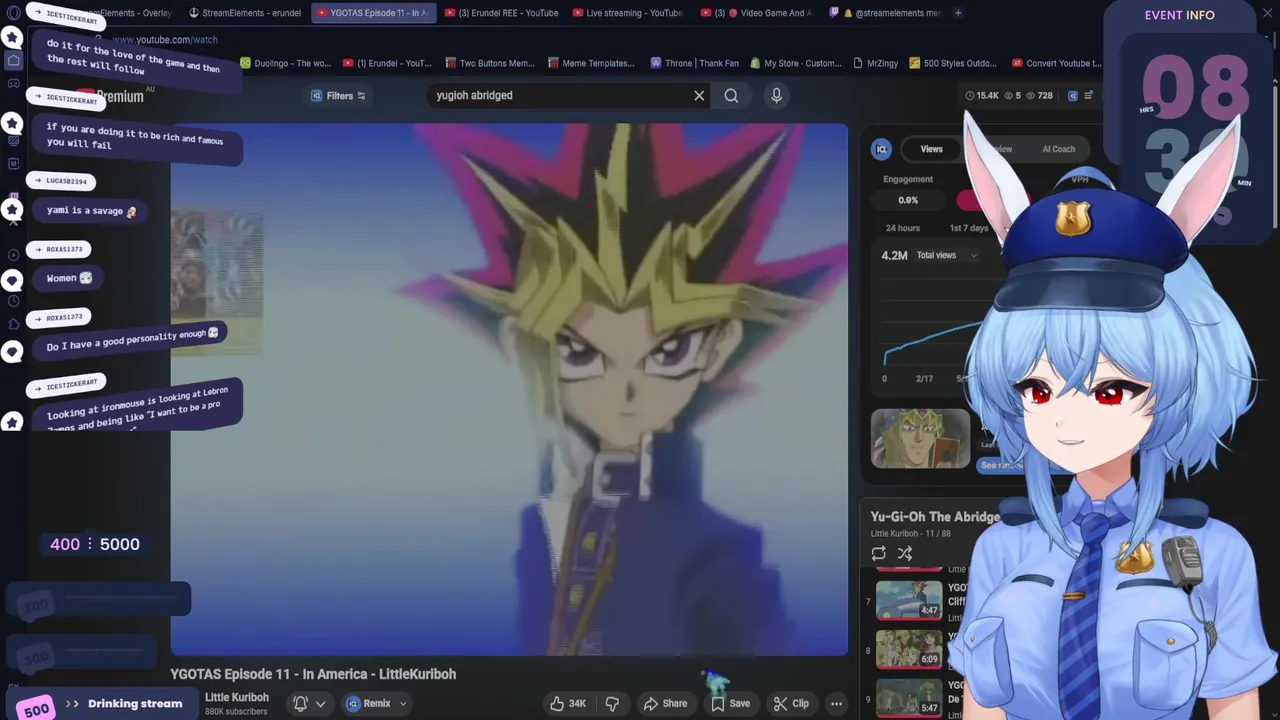Open the Meme Templates bookmark
1280x720 pixels.
point(591,63)
